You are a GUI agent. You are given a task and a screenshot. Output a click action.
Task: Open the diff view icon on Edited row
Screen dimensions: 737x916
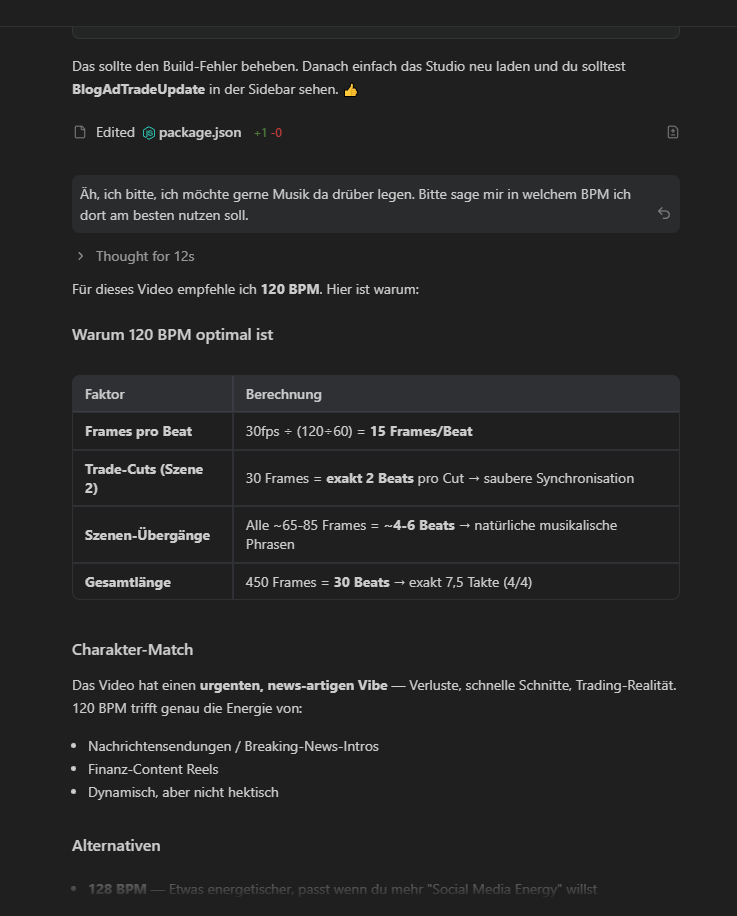(x=673, y=132)
